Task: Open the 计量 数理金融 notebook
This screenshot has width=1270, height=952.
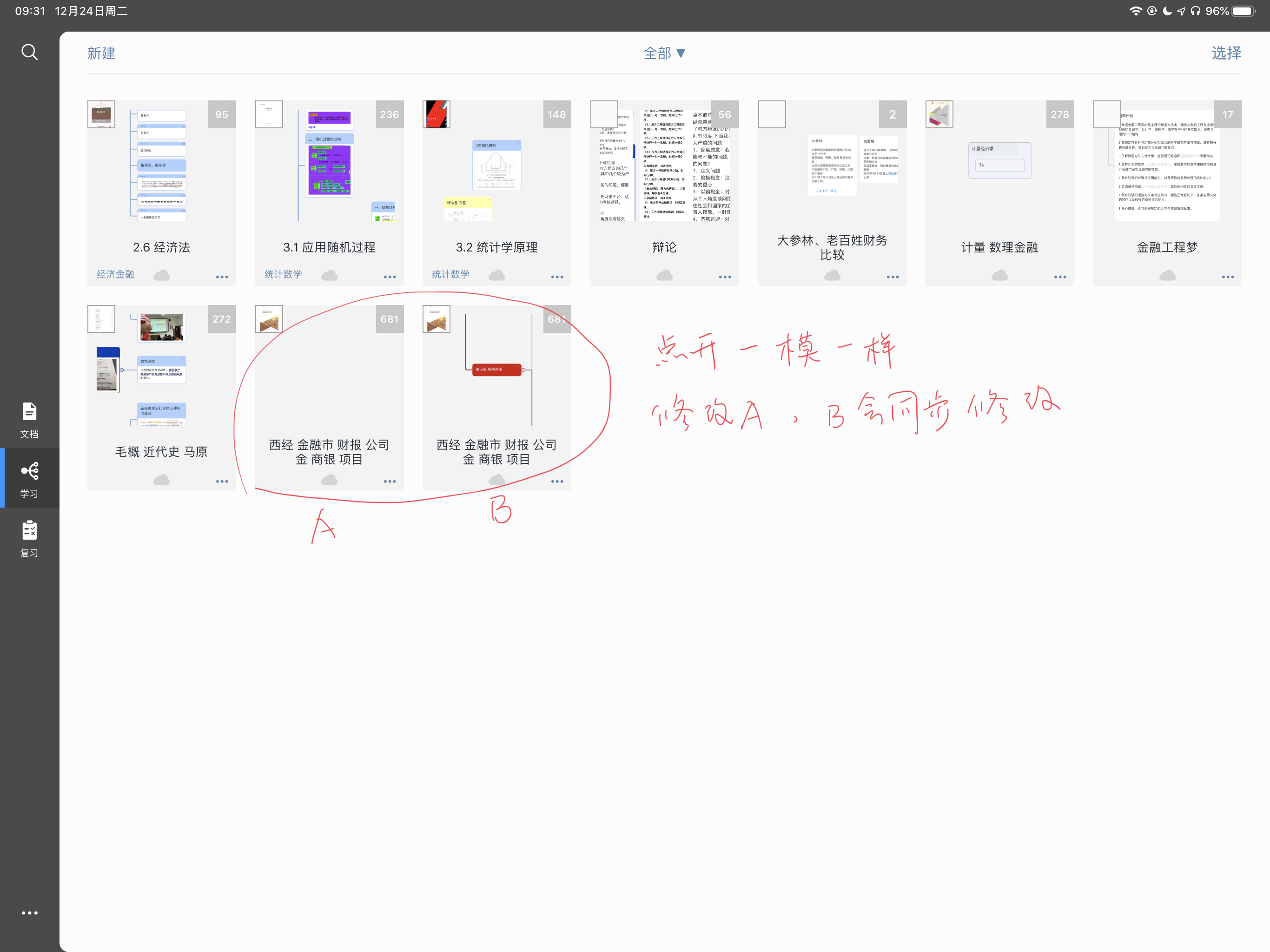Action: click(999, 193)
